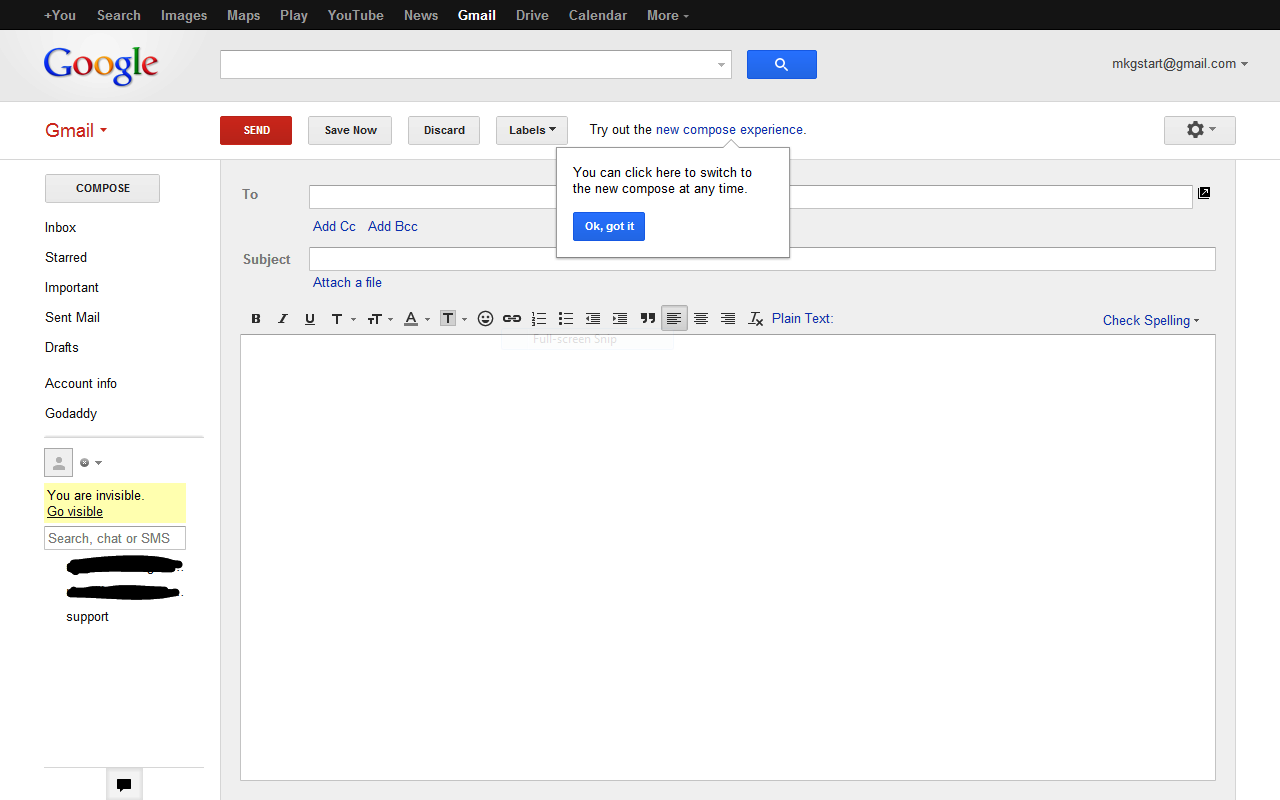
Task: Insert an emoticon
Action: pyautogui.click(x=485, y=319)
